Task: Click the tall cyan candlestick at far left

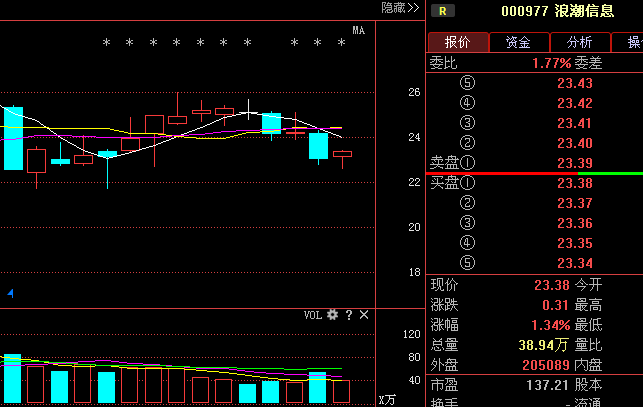Action: point(13,138)
